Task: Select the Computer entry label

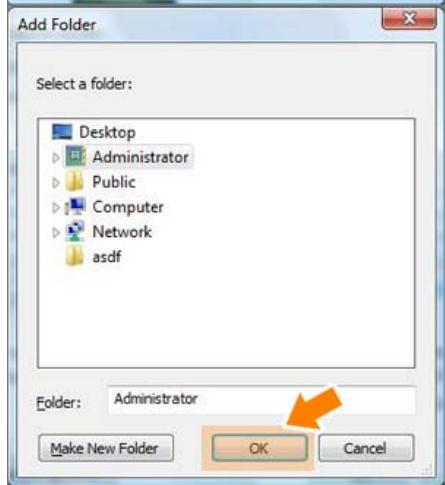Action: [x=128, y=207]
